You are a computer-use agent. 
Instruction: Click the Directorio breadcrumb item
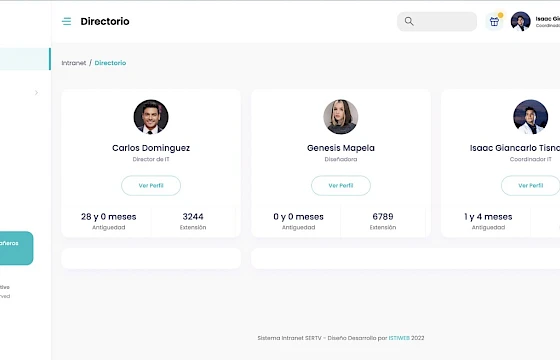pyautogui.click(x=110, y=63)
